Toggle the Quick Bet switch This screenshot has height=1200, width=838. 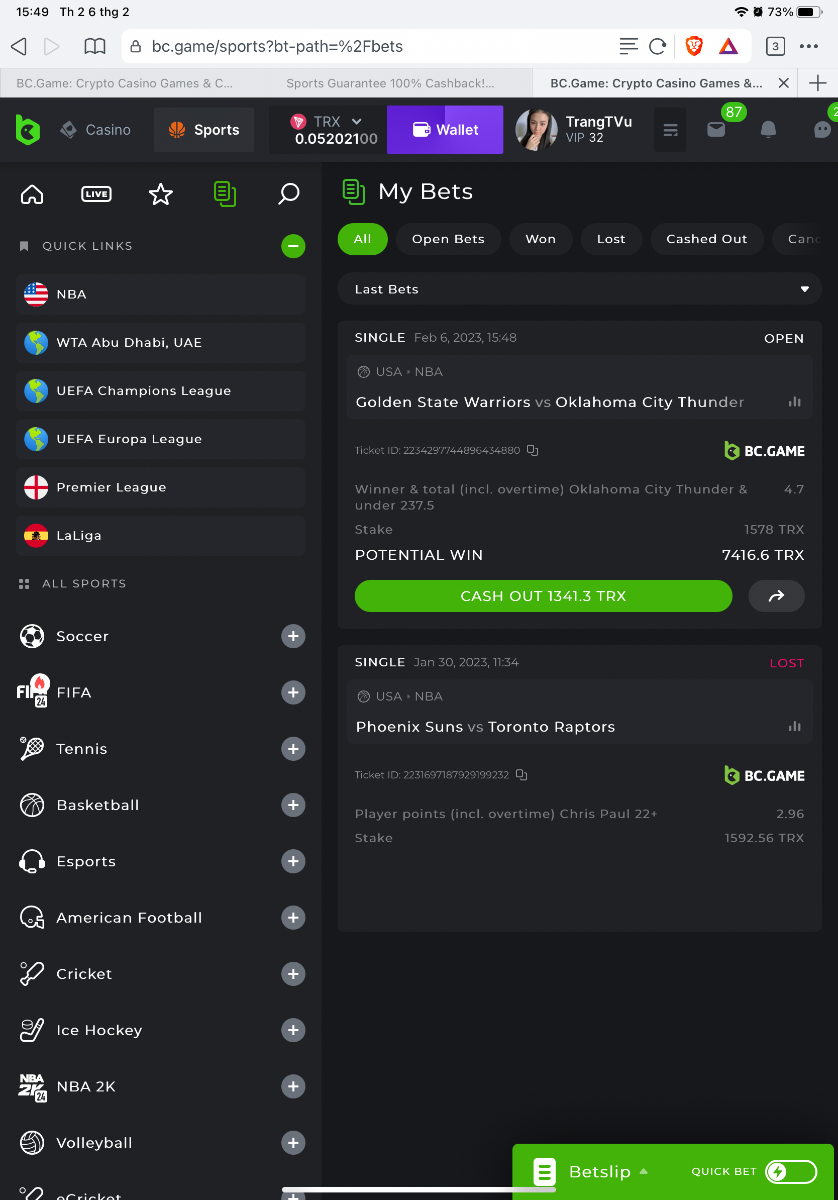[x=790, y=1172]
